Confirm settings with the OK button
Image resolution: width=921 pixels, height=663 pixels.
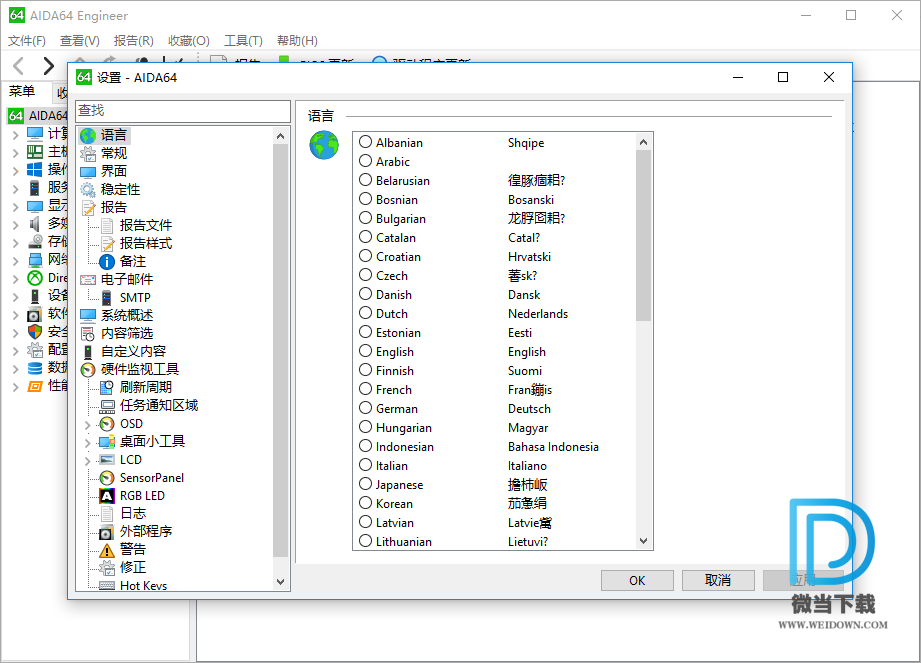pos(637,580)
